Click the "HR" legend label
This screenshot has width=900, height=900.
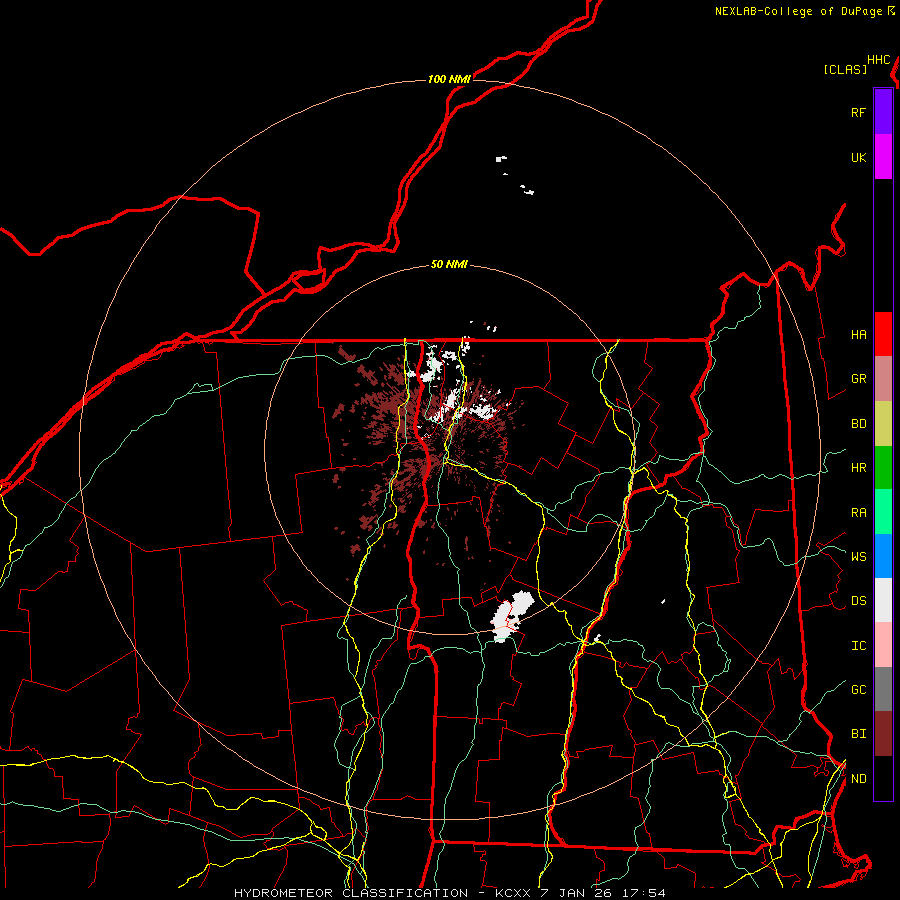[x=858, y=468]
